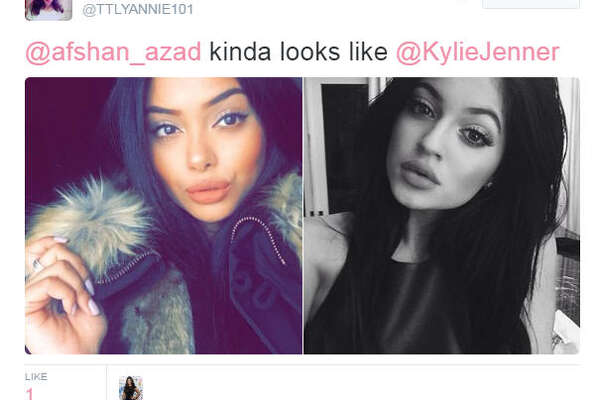Viewport: 600px width, 400px height.
Task: Click the tweet text 'kinda looks like'
Action: point(298,52)
